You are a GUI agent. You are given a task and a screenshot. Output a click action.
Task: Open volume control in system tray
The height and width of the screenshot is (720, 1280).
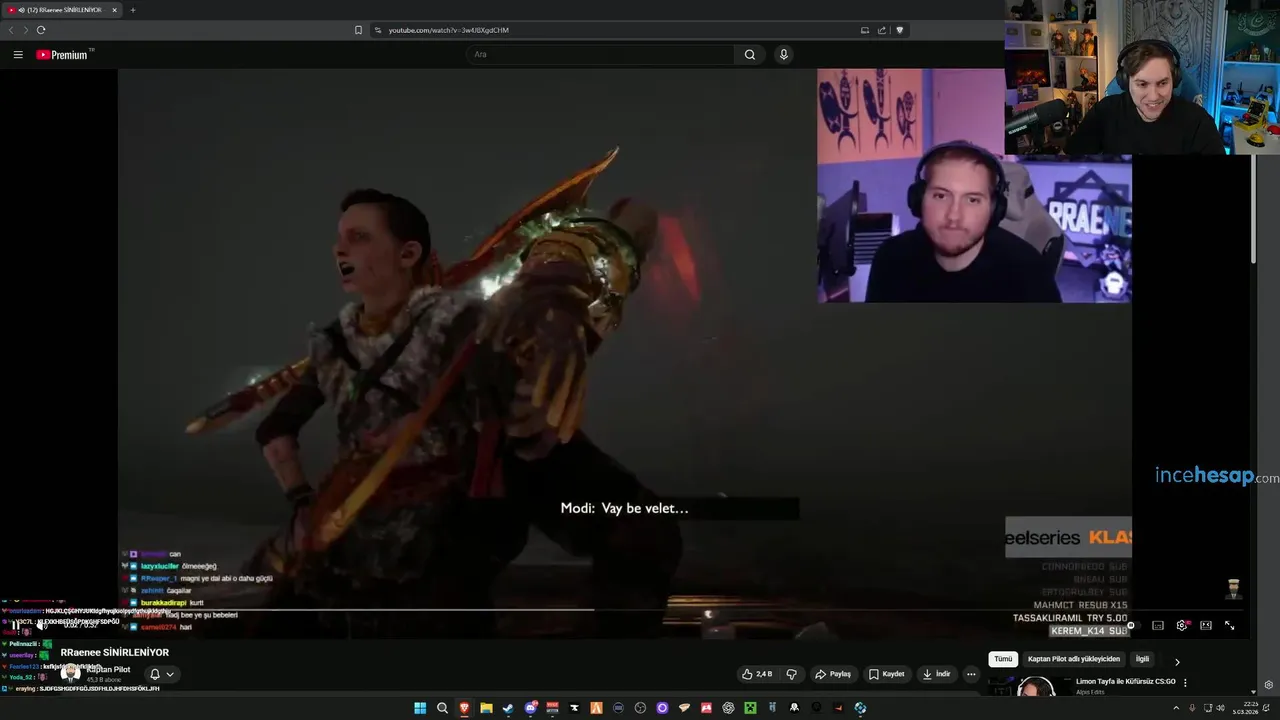pyautogui.click(x=1221, y=708)
